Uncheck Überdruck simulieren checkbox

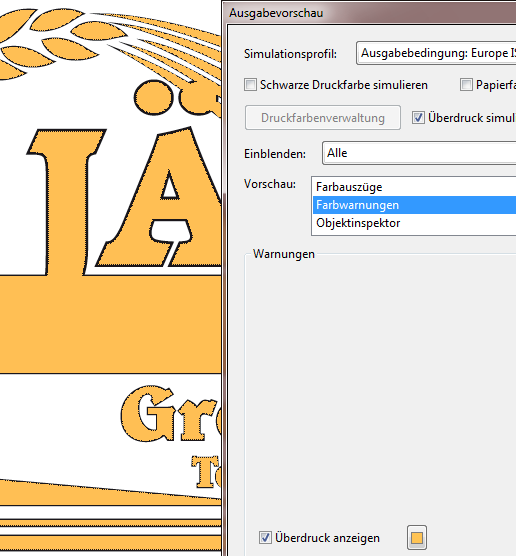(x=418, y=118)
